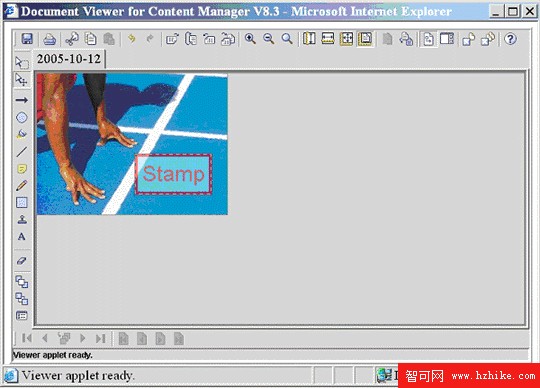Select the Eraser tool
Viewport: 540px width, 388px height.
tap(21, 261)
